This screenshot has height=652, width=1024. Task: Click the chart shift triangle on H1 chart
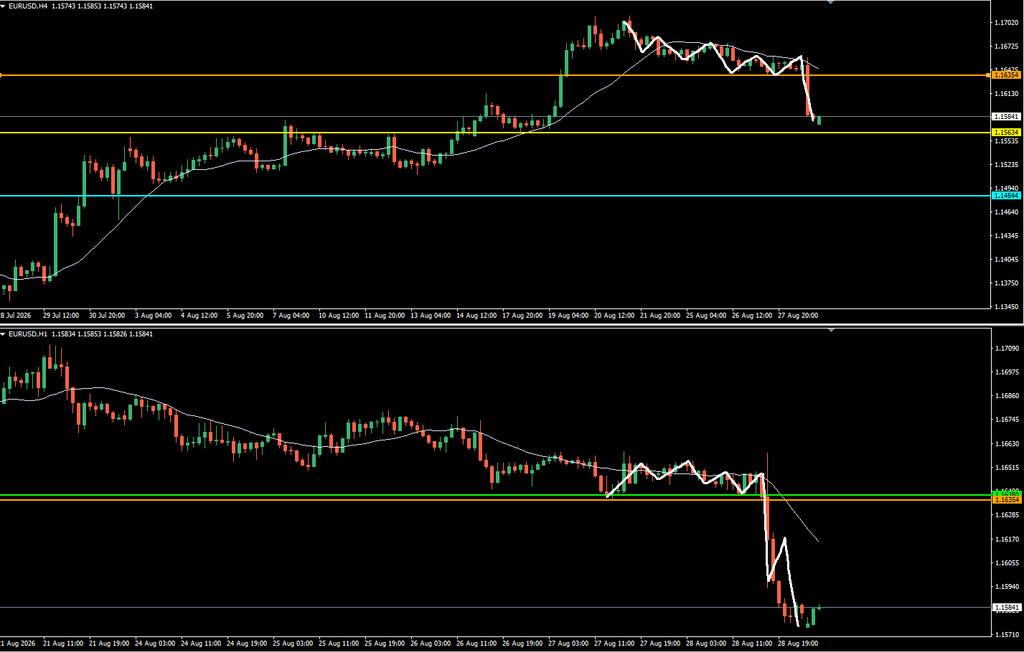click(x=830, y=331)
